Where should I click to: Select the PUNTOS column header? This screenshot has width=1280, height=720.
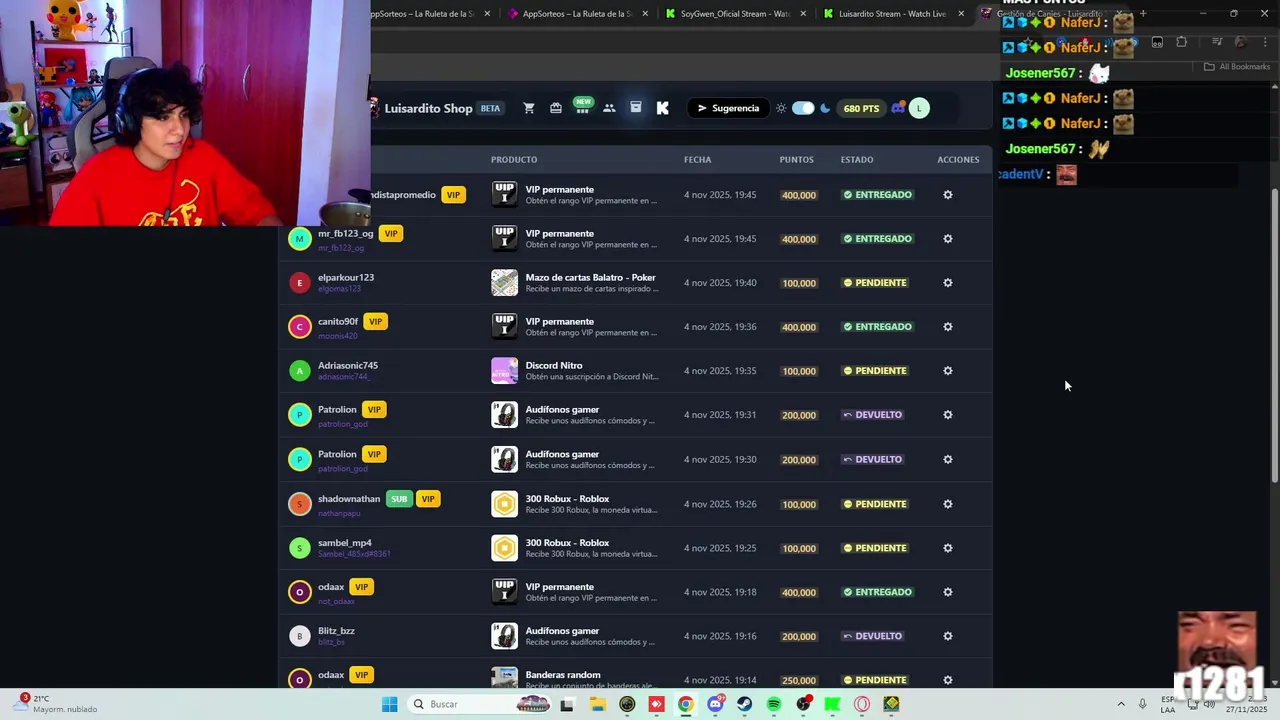coord(797,160)
